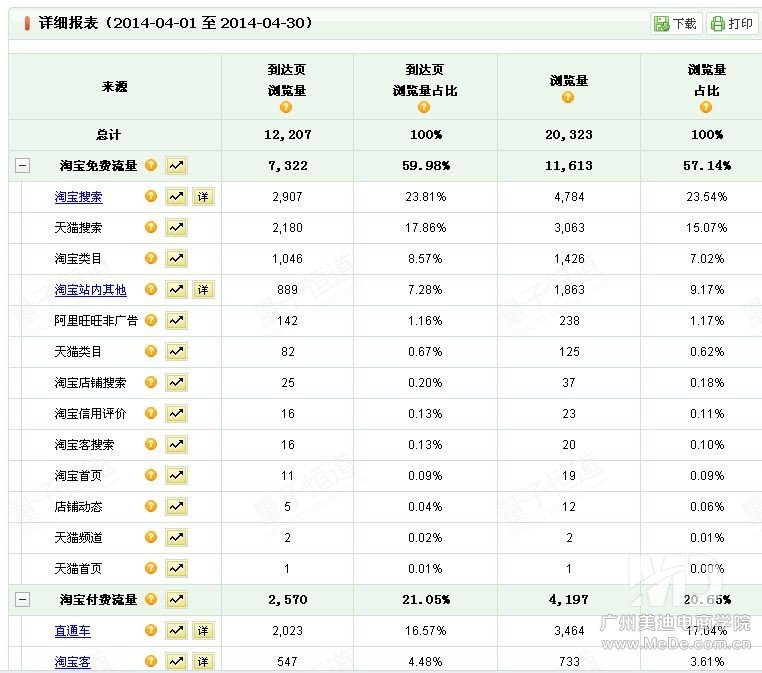The width and height of the screenshot is (762, 673).
Task: Show trend chart for 淘宝付费流量
Action: tap(176, 600)
